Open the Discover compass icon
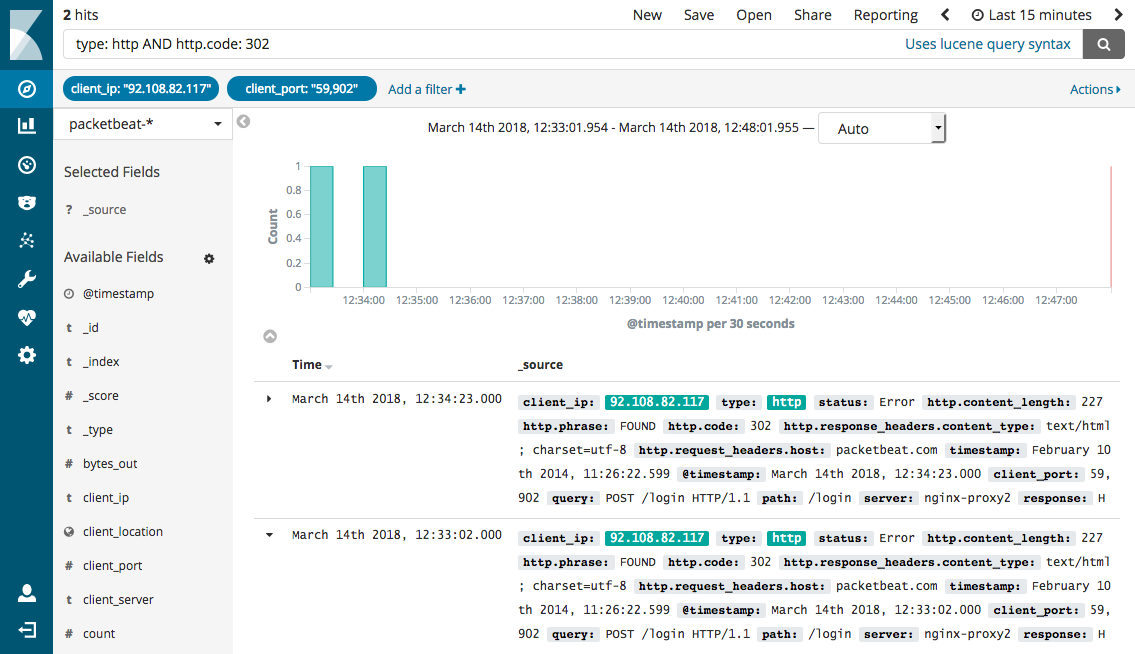The width and height of the screenshot is (1135, 654). point(26,88)
